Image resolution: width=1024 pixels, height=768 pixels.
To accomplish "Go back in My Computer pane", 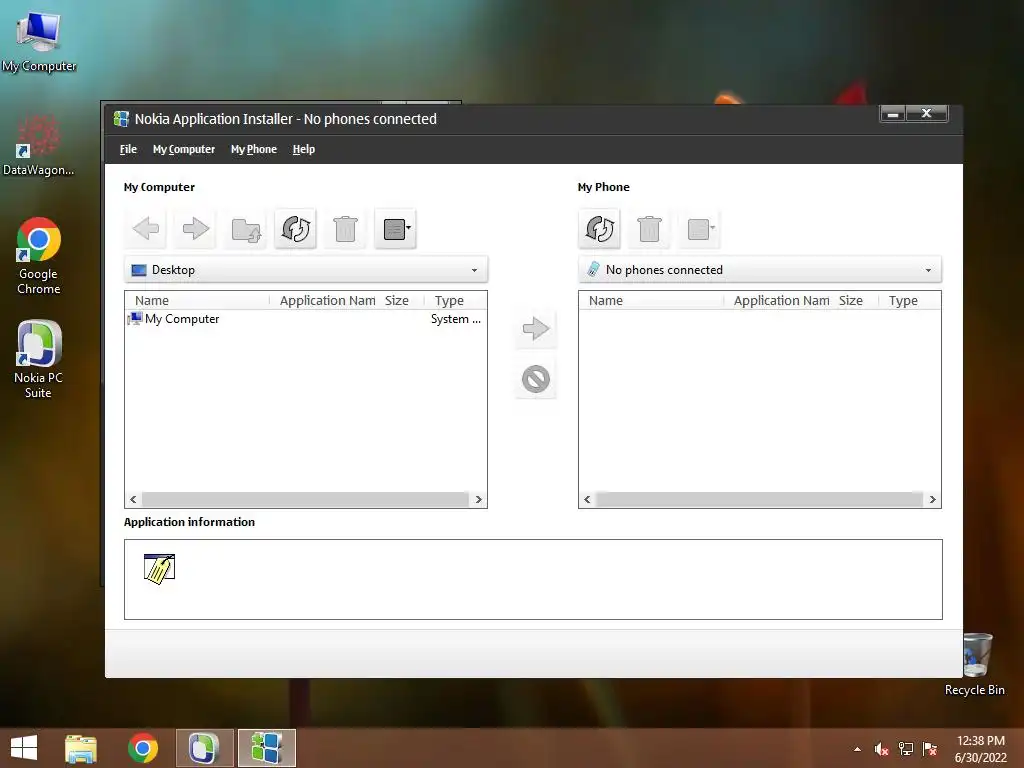I will pyautogui.click(x=146, y=229).
